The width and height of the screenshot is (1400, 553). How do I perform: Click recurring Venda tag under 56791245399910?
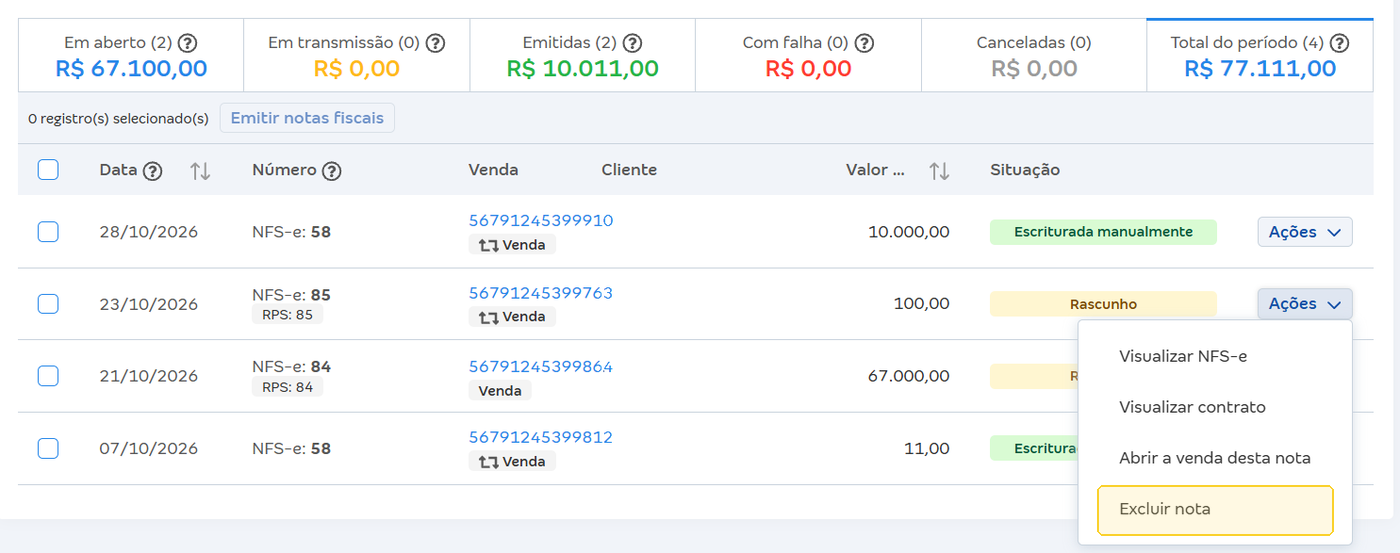(x=512, y=244)
